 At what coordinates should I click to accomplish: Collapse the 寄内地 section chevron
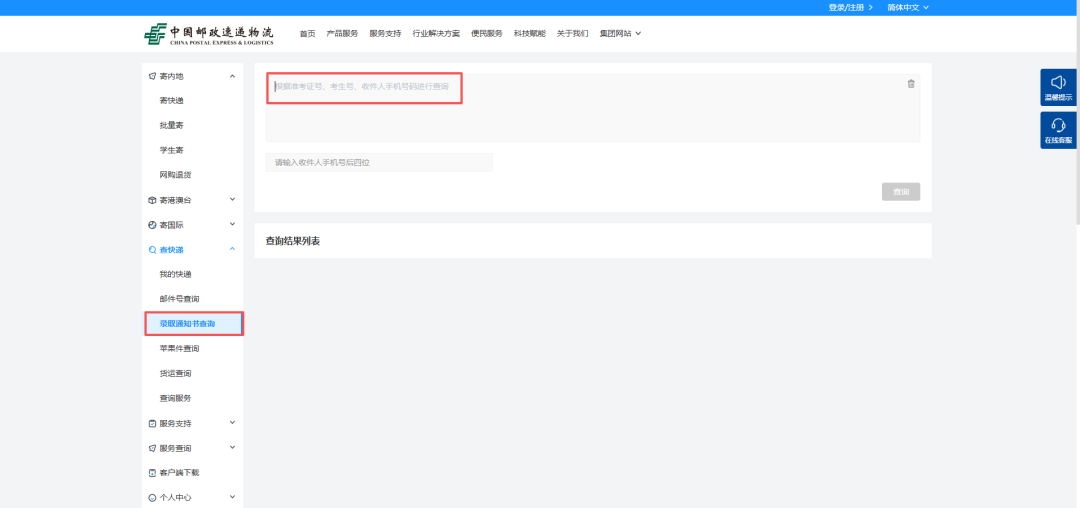click(232, 76)
